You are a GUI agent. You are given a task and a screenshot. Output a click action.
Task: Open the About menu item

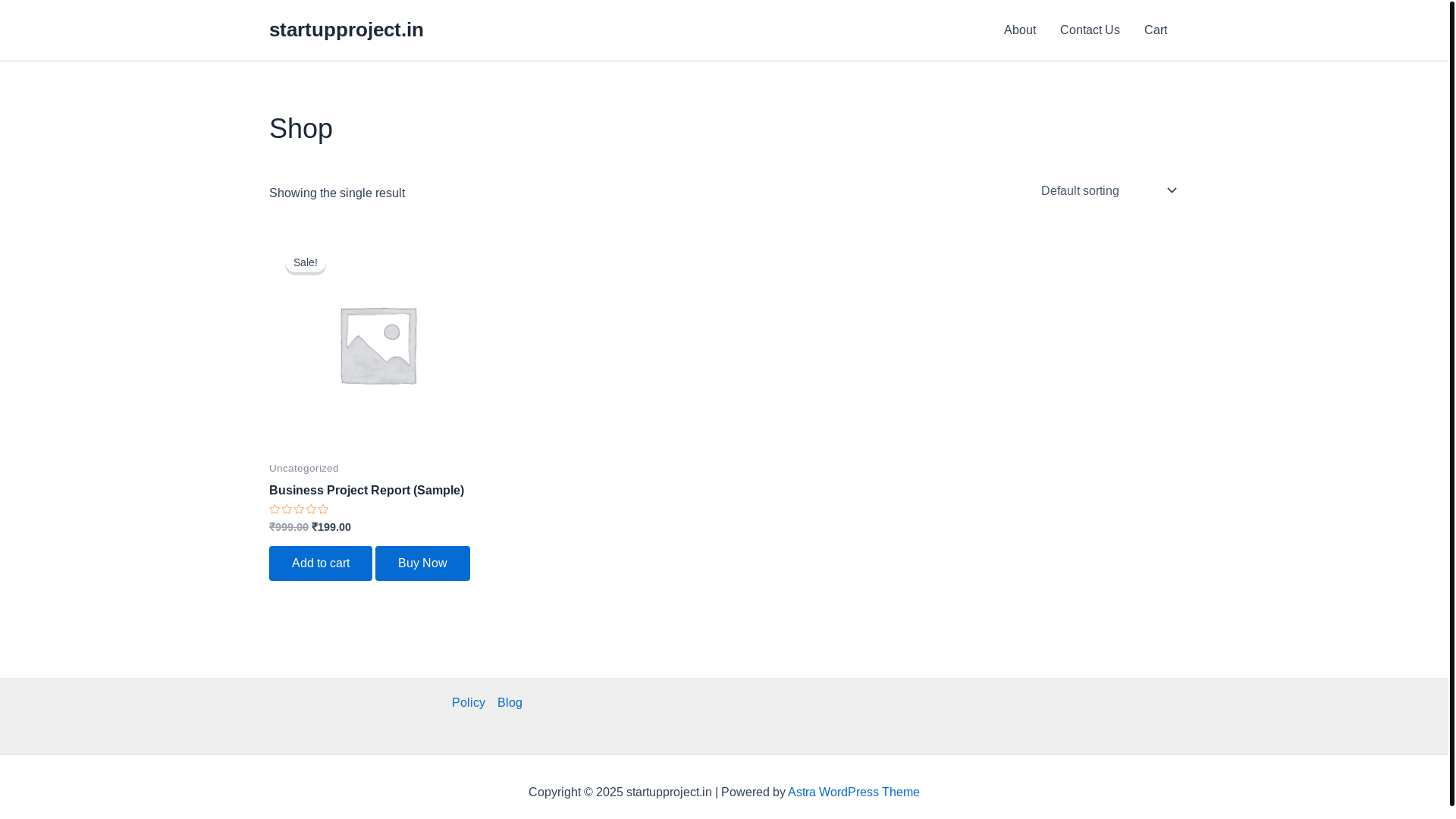pyautogui.click(x=1019, y=30)
